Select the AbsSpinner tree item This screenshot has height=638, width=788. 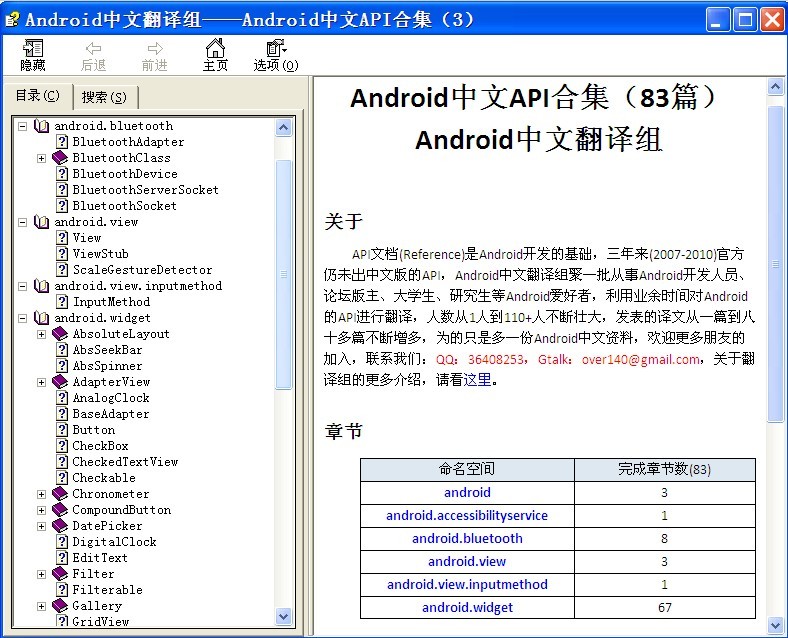(108, 366)
